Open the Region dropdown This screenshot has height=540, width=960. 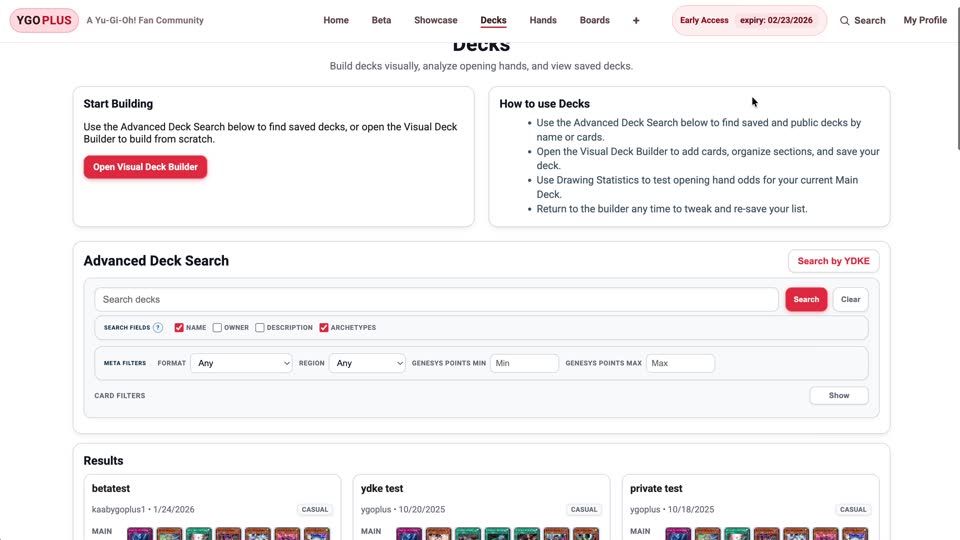click(367, 363)
